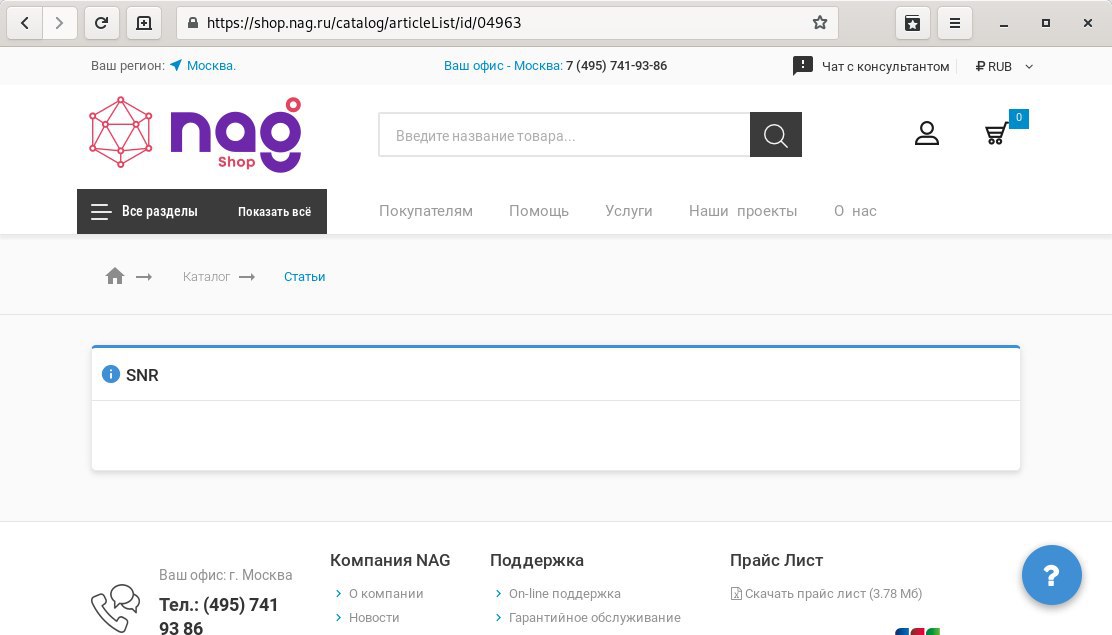1112x635 pixels.
Task: Open chat via the speech bubble icon
Action: [x=802, y=66]
